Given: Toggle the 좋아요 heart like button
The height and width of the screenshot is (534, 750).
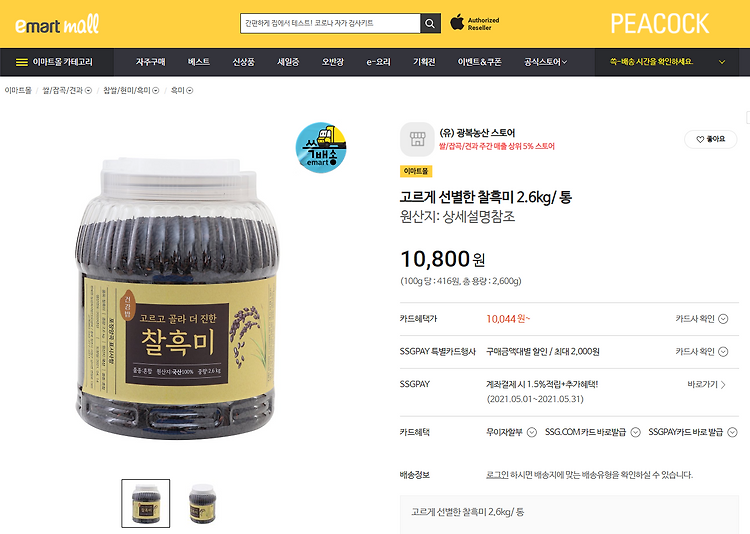Looking at the screenshot, I should tap(710, 139).
